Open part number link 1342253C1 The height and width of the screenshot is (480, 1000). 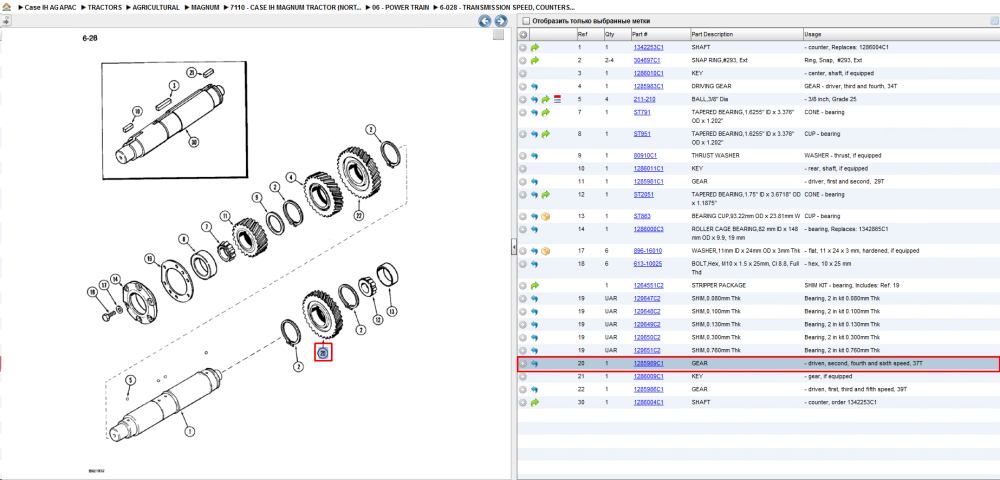tap(648, 47)
